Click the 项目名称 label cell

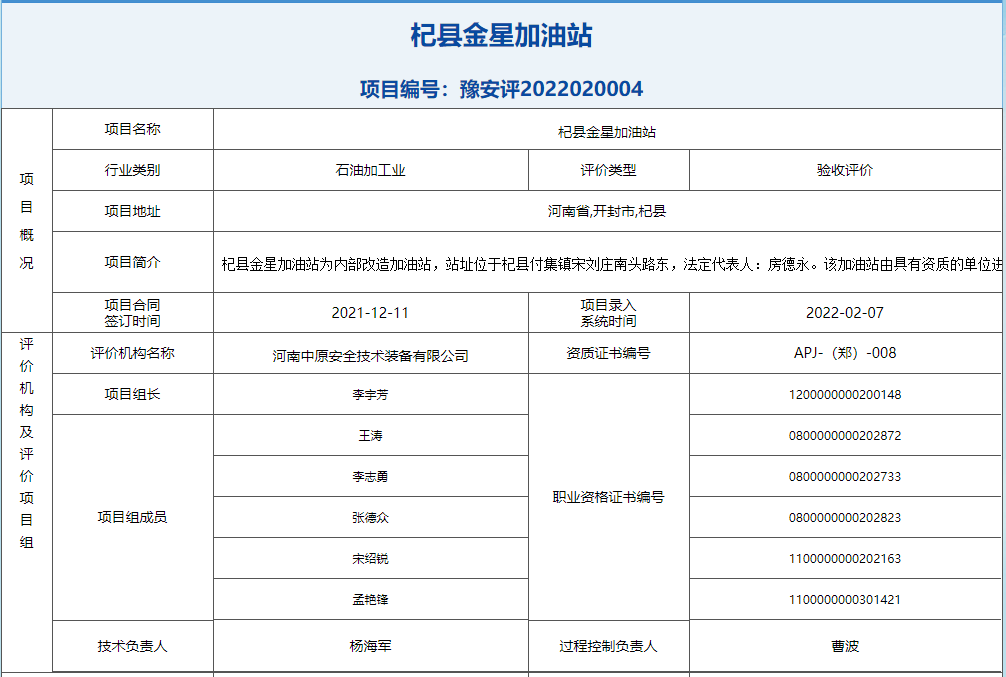pyautogui.click(x=133, y=129)
